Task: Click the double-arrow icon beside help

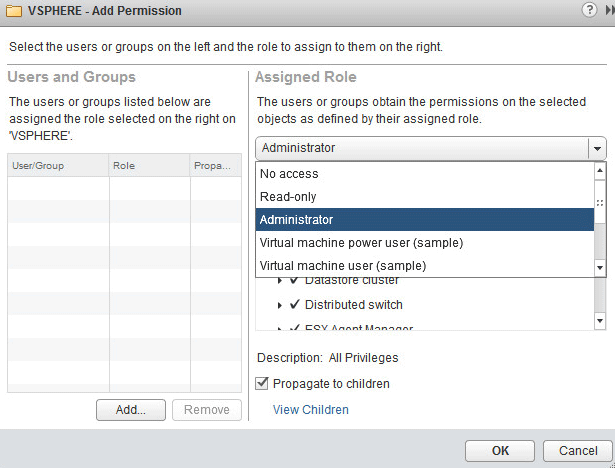Action: pyautogui.click(x=610, y=10)
